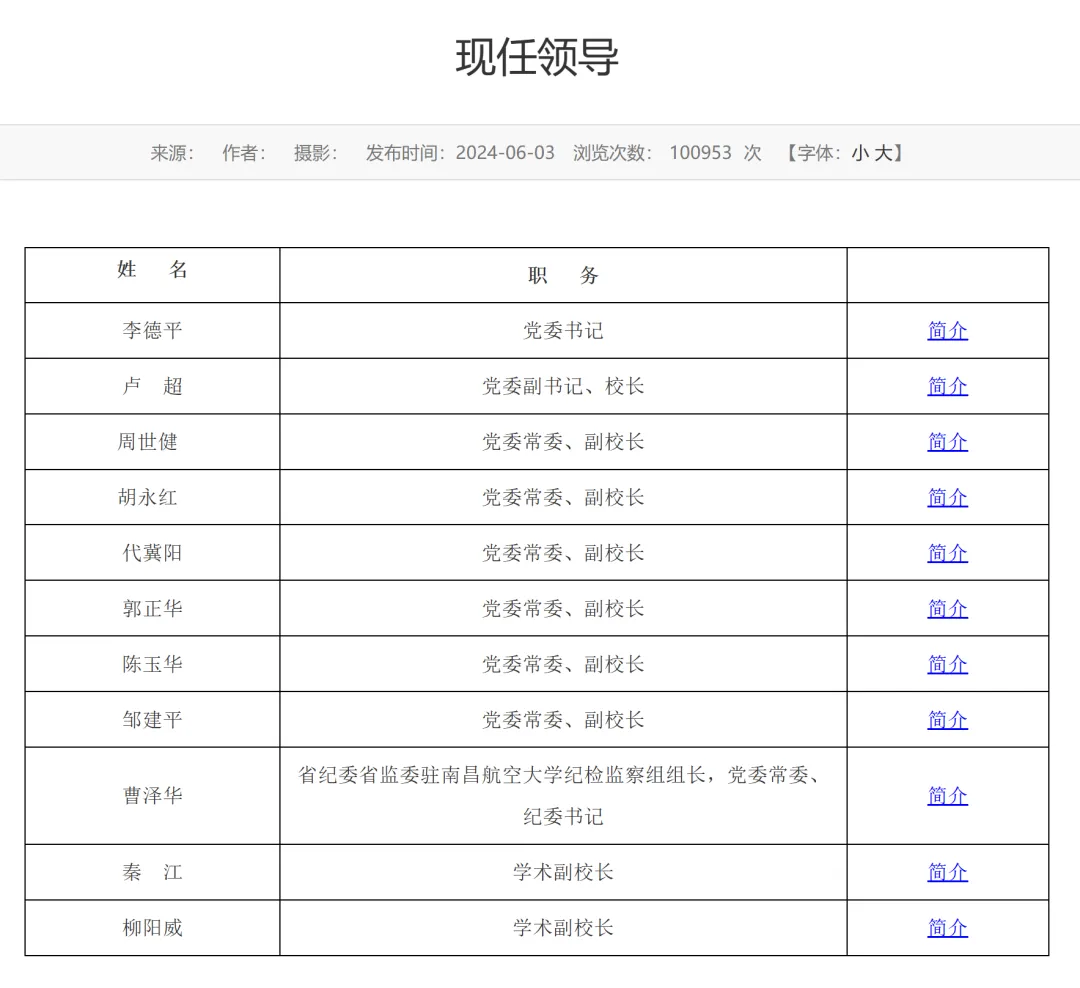
Task: Open 简介 link for 郭正华
Action: (947, 608)
